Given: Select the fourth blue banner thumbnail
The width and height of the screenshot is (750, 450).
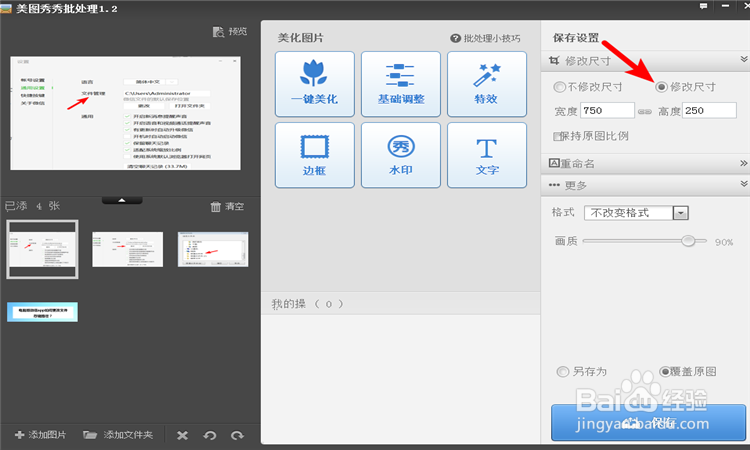Looking at the screenshot, I should point(42,312).
